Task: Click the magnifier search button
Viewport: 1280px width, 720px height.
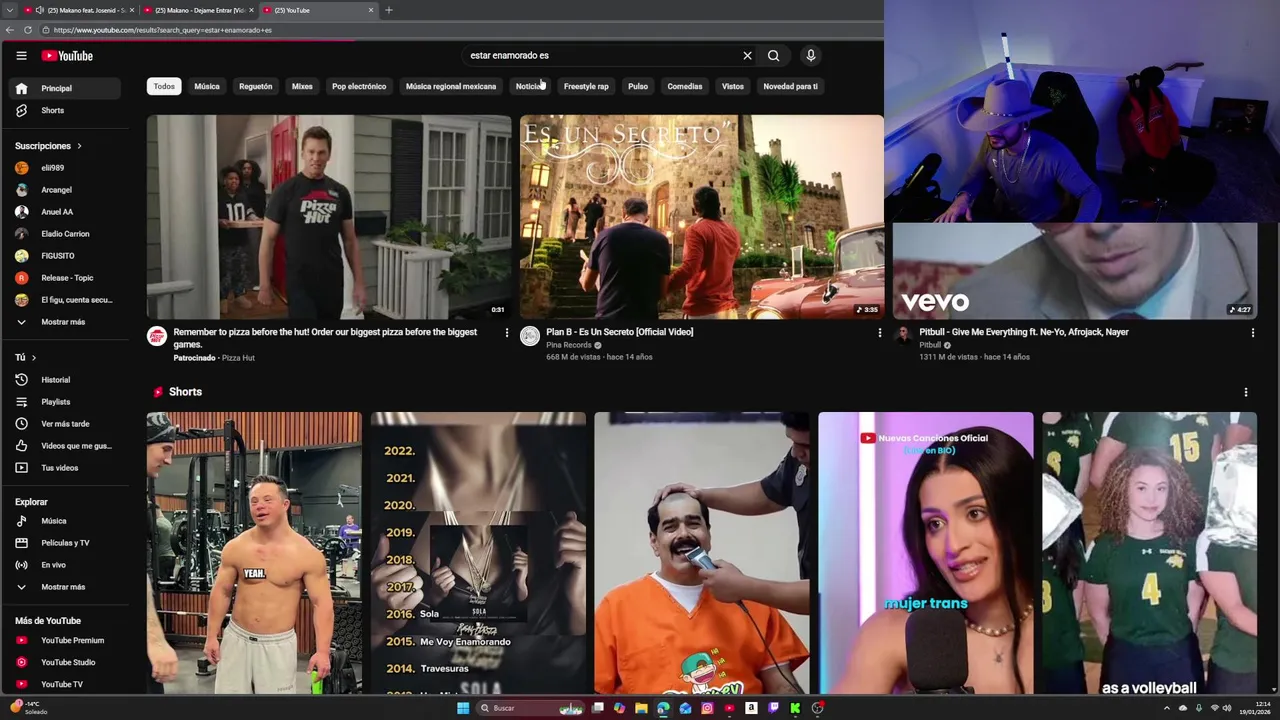Action: [773, 56]
